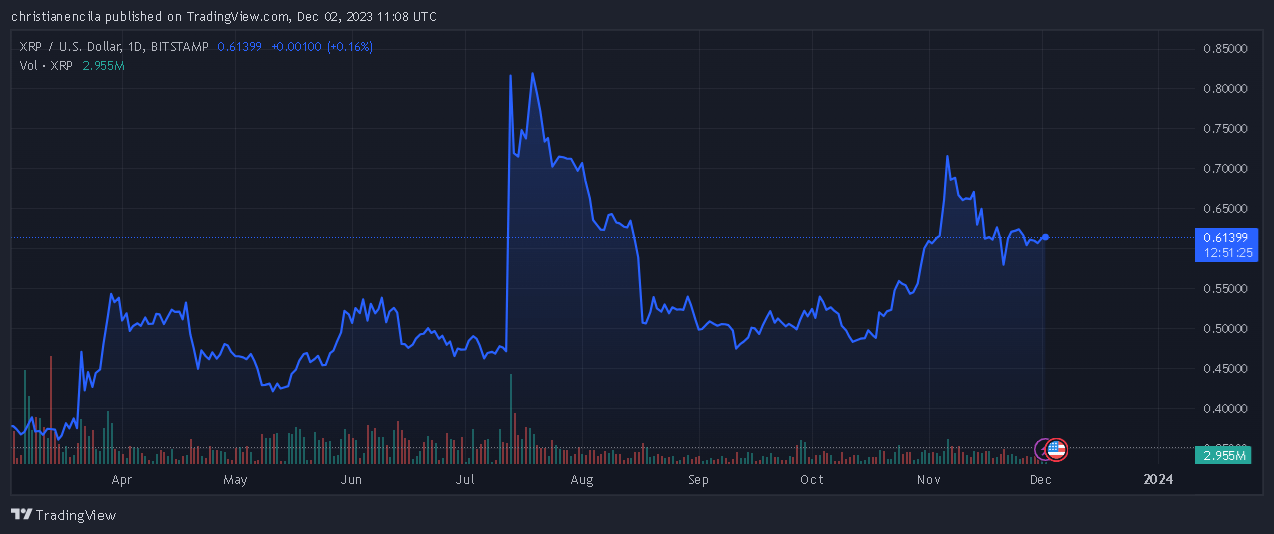Image resolution: width=1274 pixels, height=534 pixels.
Task: Click the current price label 0.61399
Action: click(x=1224, y=237)
